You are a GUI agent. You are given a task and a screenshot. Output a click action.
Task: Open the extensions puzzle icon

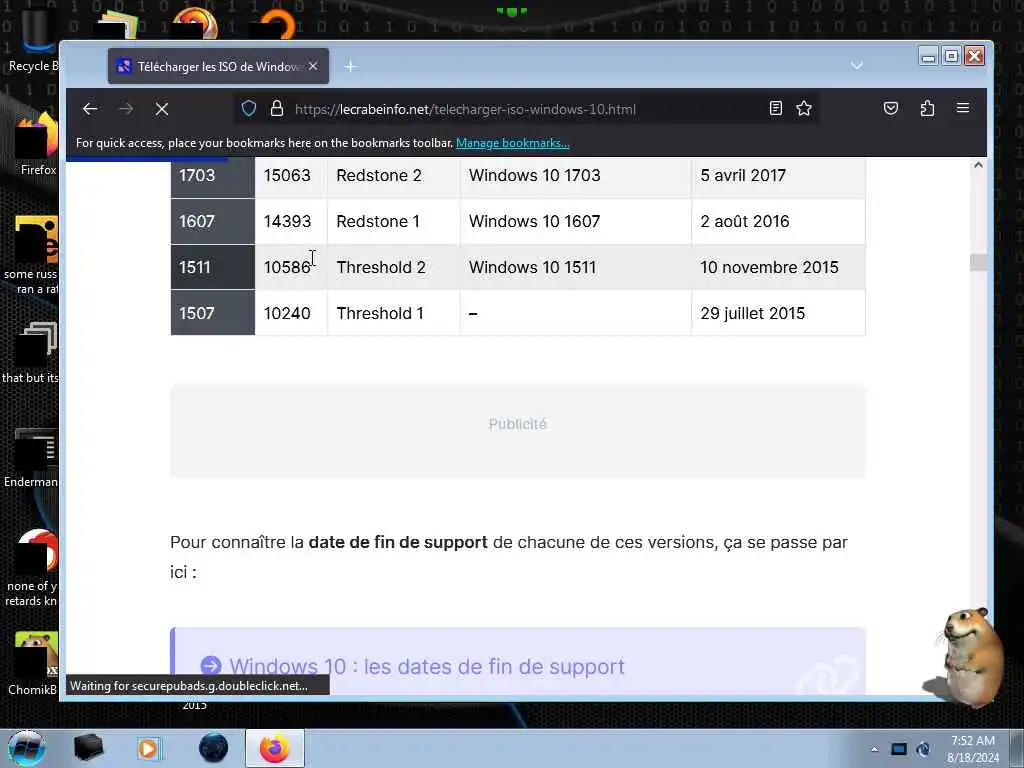[927, 108]
